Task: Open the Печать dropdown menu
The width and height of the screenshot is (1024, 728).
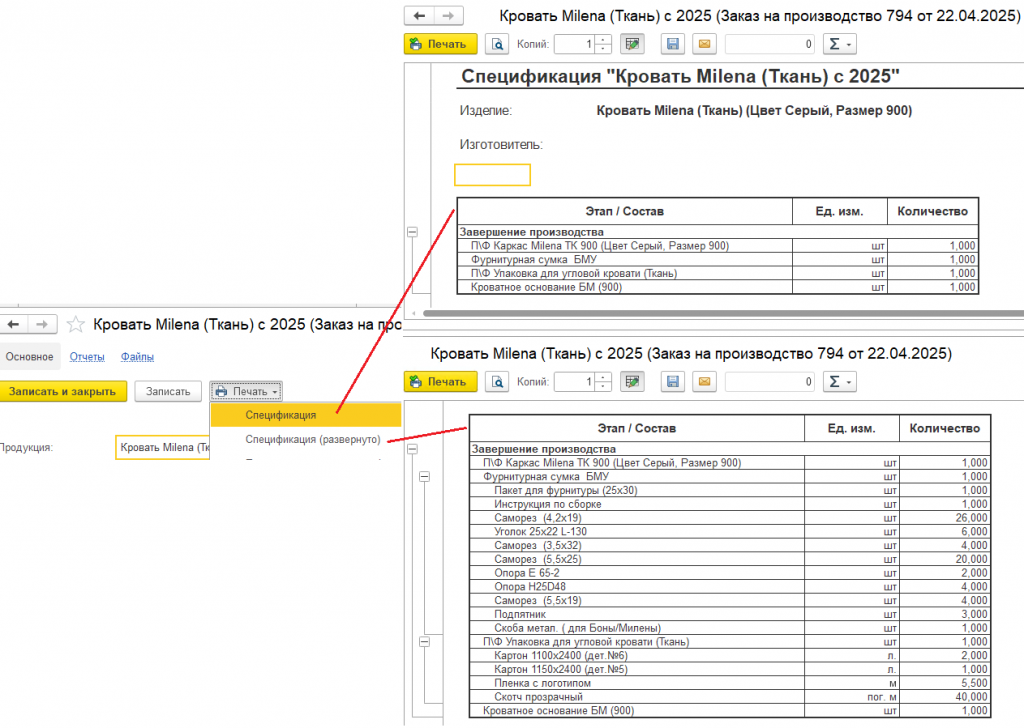Action: click(x=246, y=392)
